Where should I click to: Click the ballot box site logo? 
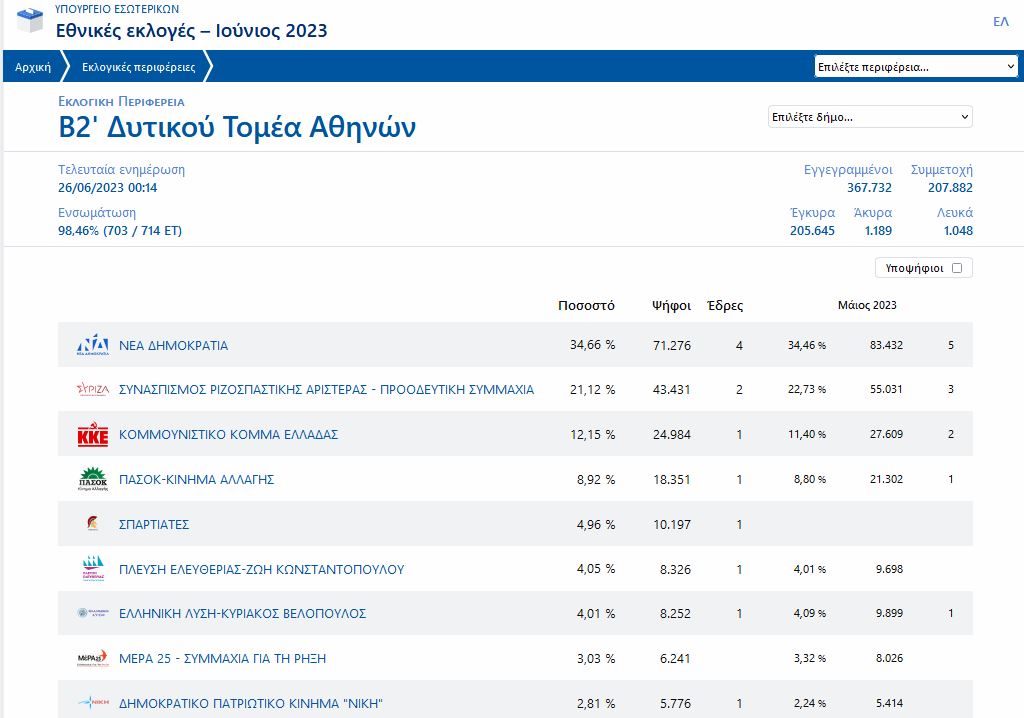(x=30, y=19)
